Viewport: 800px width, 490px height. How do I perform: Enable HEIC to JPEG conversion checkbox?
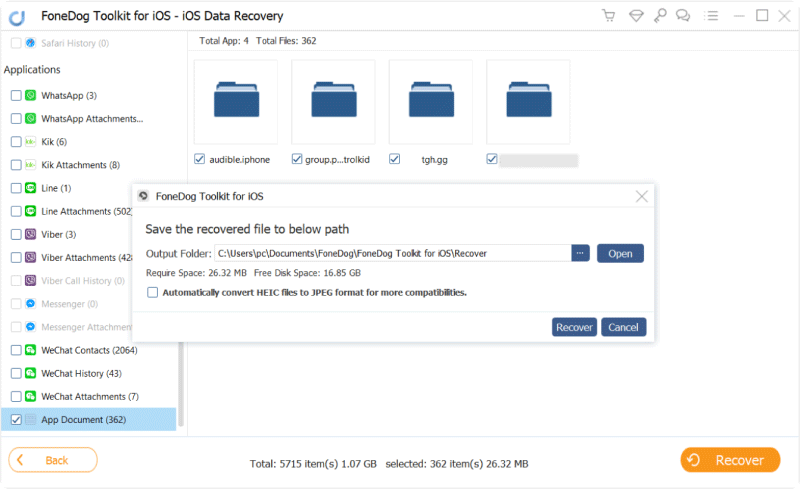[x=153, y=292]
